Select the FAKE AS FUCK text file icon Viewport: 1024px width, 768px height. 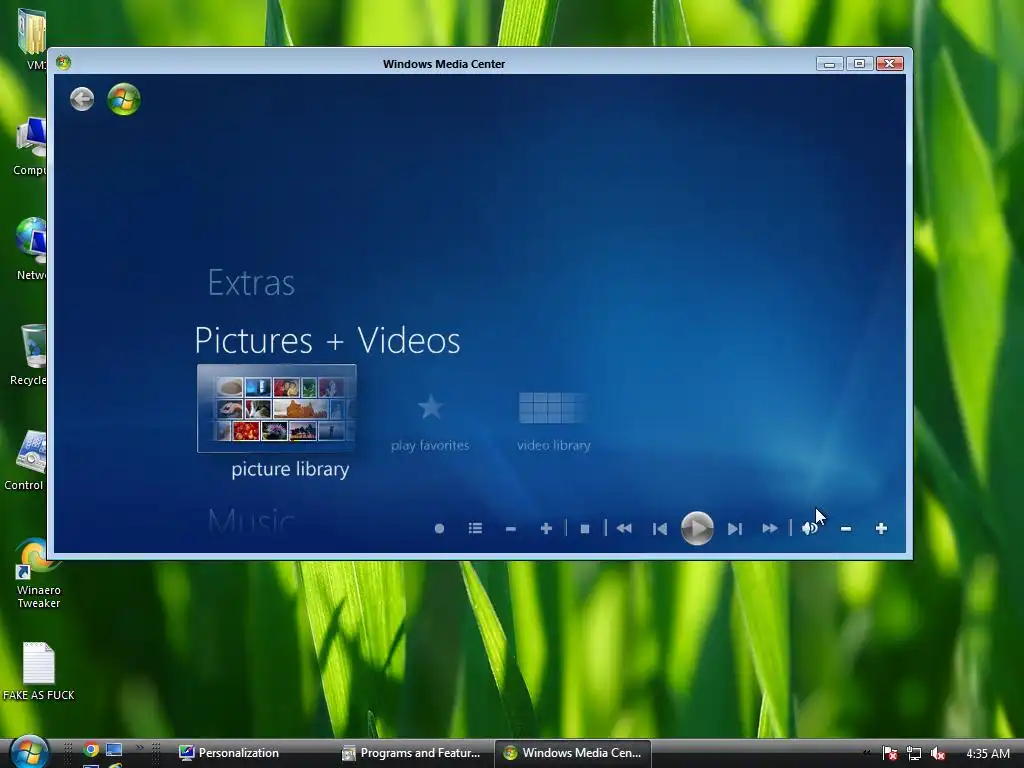(x=39, y=671)
